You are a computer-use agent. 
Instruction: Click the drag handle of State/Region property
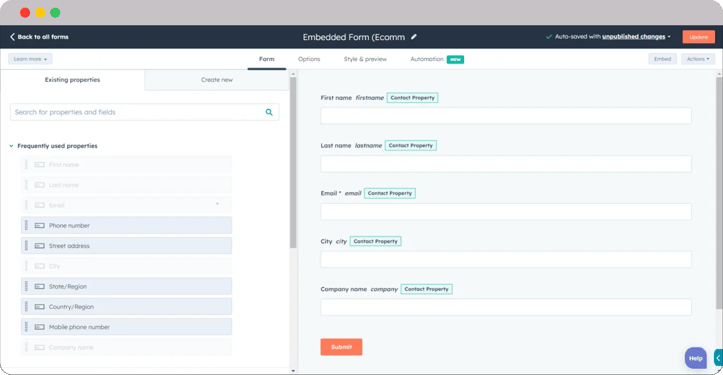pos(26,286)
